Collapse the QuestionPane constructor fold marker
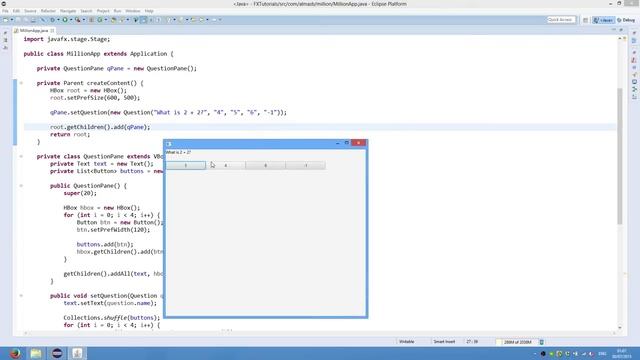Screen dimensions: 640x360 (21, 186)
